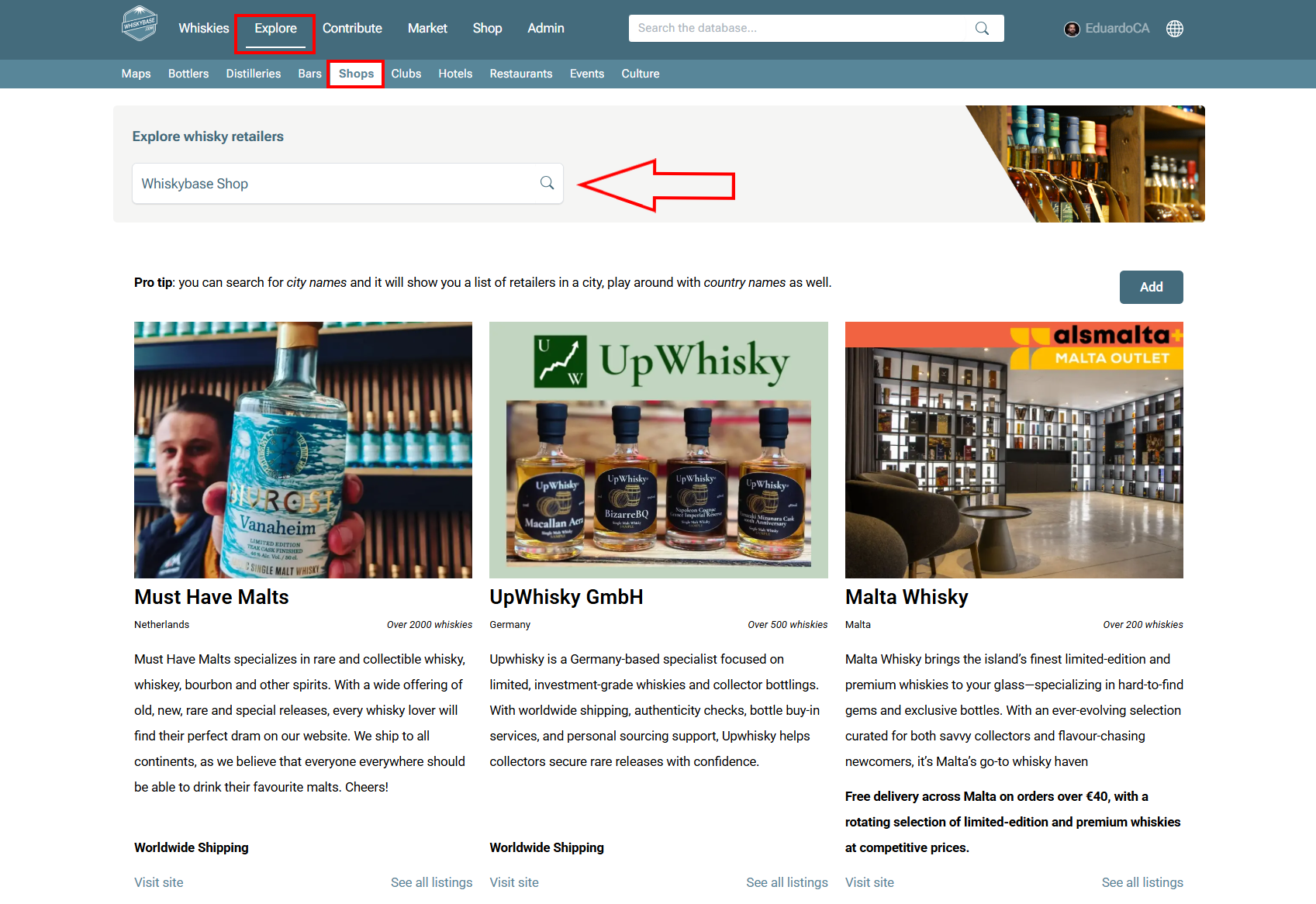Open the Whiskies menu
Image resolution: width=1316 pixels, height=904 pixels.
coord(204,28)
